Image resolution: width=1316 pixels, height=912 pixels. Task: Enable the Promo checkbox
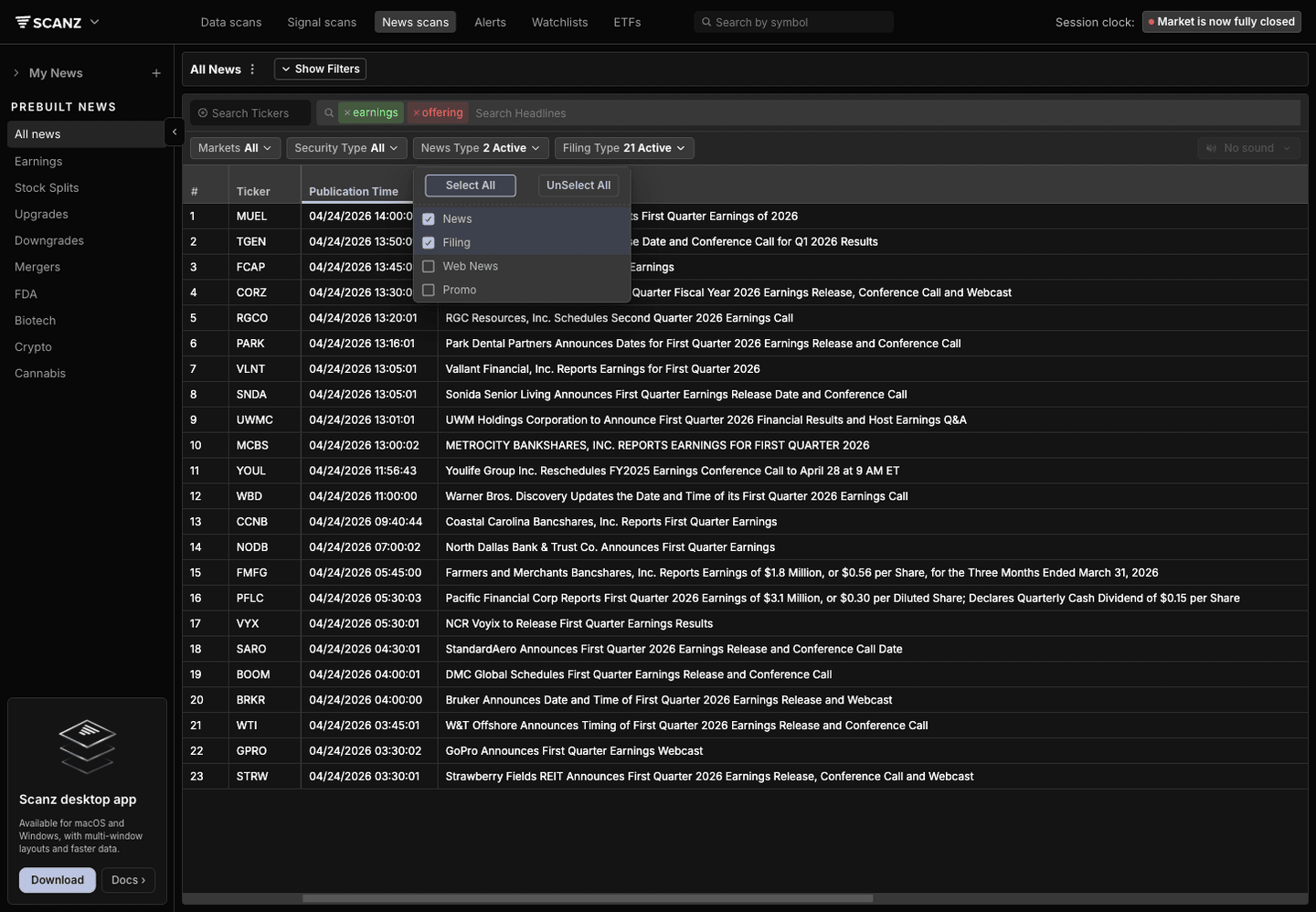pyautogui.click(x=428, y=291)
